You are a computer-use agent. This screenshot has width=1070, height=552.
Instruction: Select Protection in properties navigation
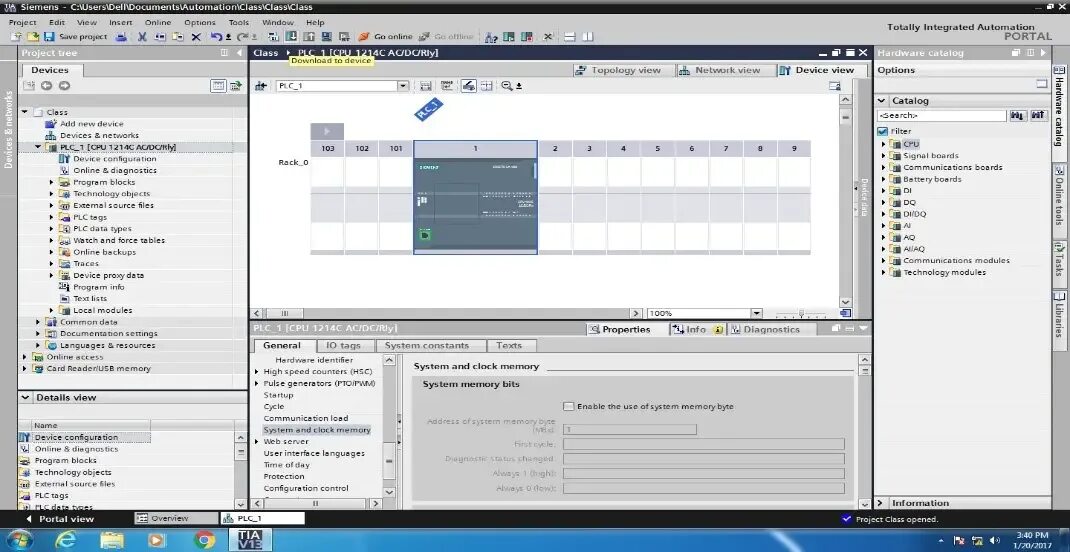[284, 476]
